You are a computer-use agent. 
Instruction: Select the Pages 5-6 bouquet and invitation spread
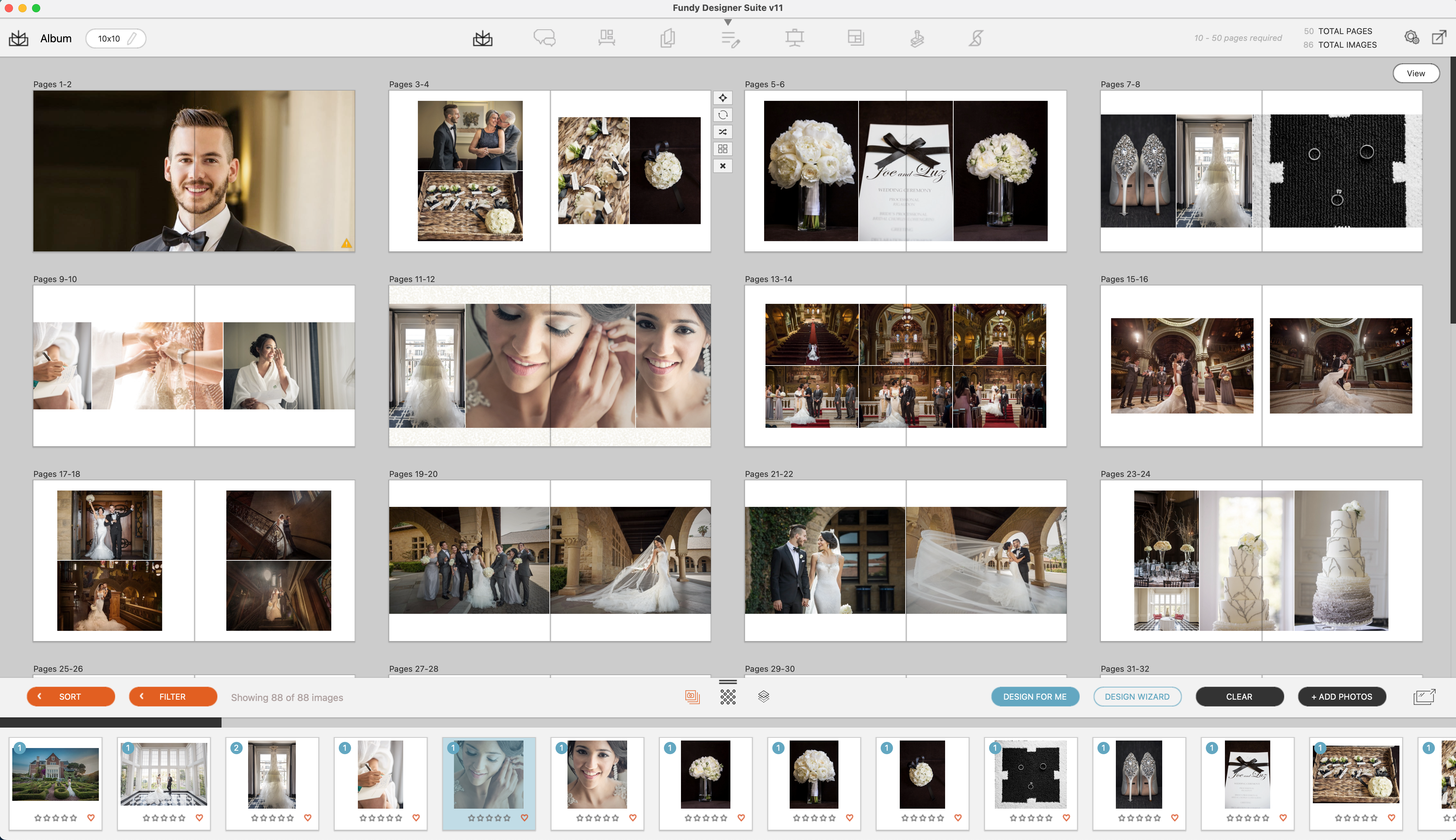pos(906,171)
